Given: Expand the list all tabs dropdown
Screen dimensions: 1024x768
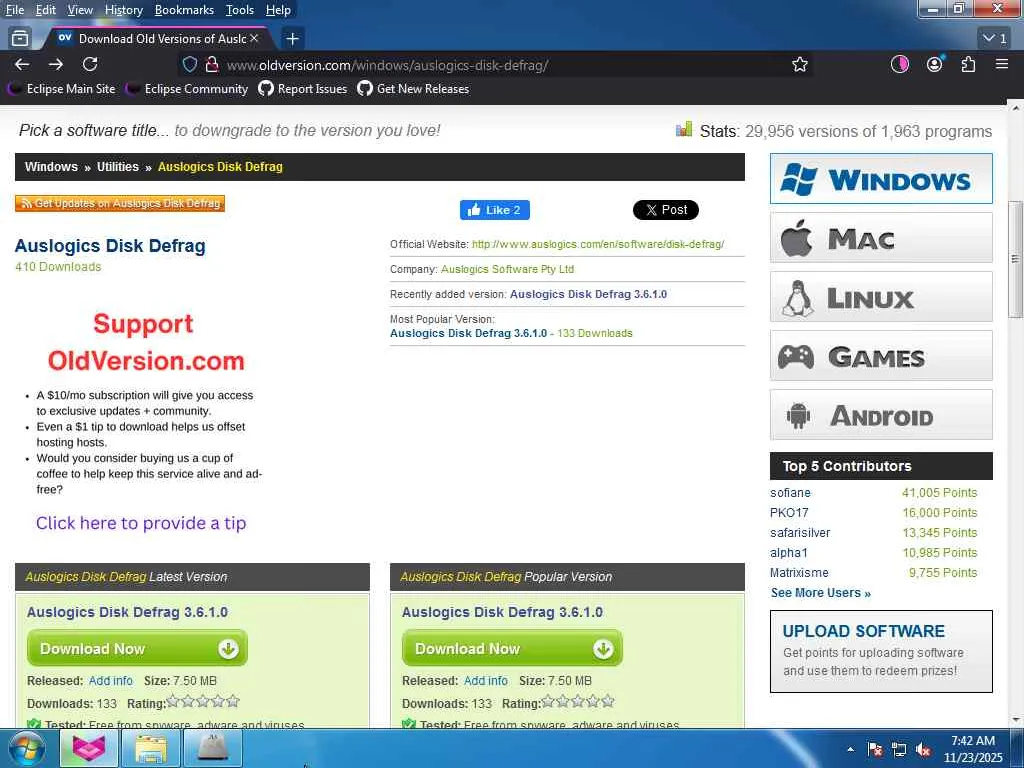Looking at the screenshot, I should (995, 39).
